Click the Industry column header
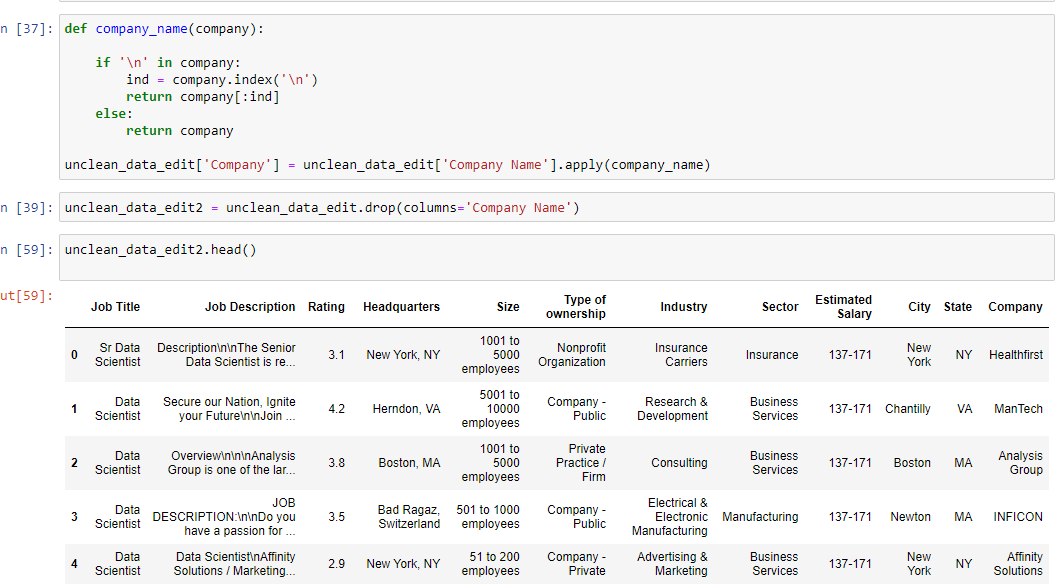This screenshot has height=587, width=1060. click(x=683, y=306)
